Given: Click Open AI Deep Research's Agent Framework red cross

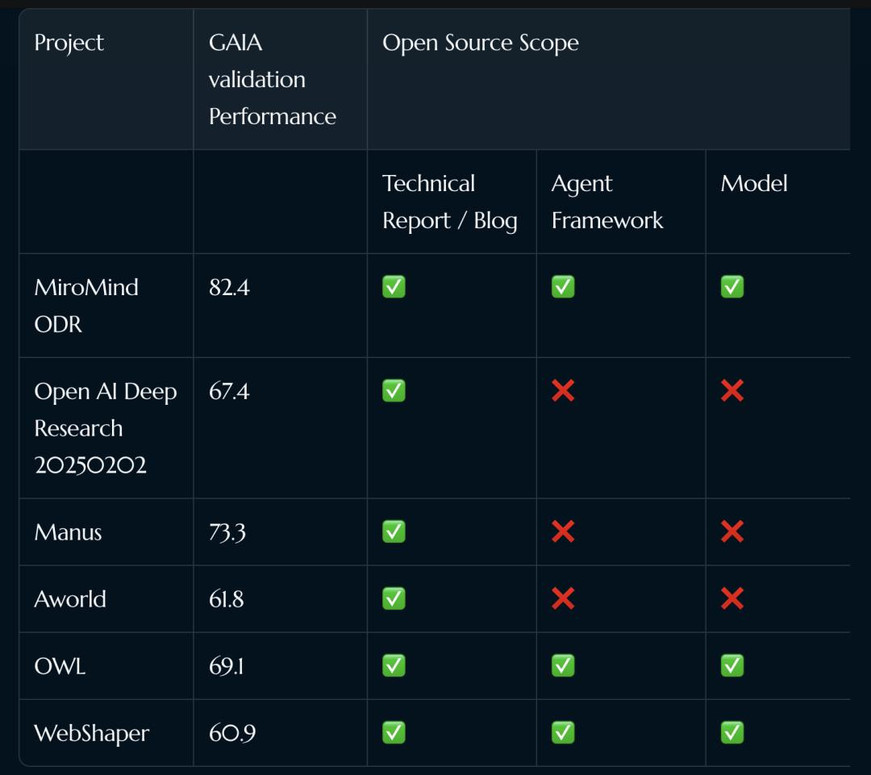Looking at the screenshot, I should click(x=563, y=391).
